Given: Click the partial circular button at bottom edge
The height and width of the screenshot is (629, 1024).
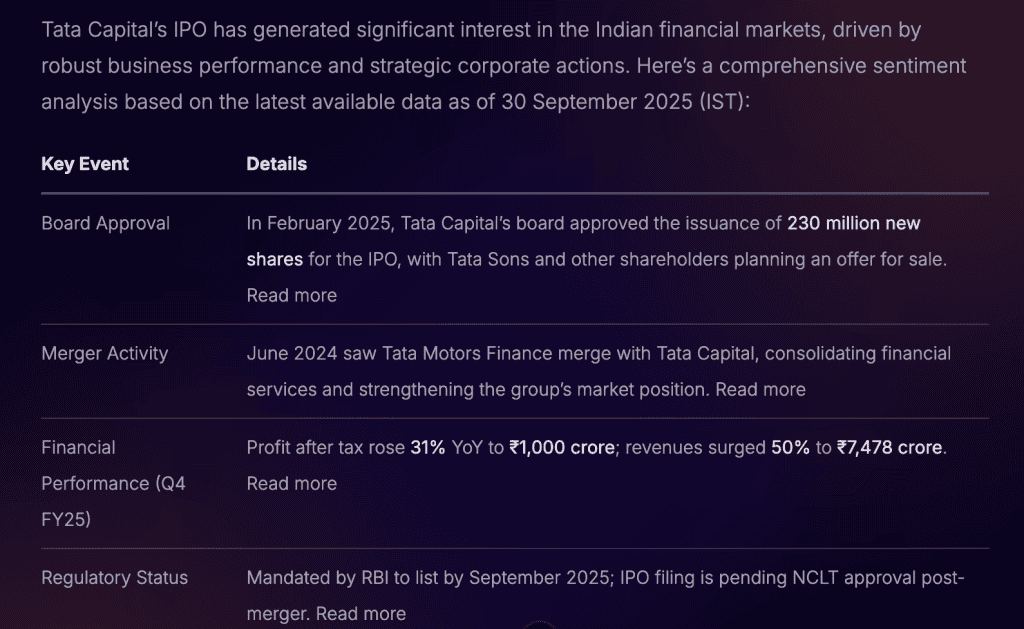Looking at the screenshot, I should (539, 625).
